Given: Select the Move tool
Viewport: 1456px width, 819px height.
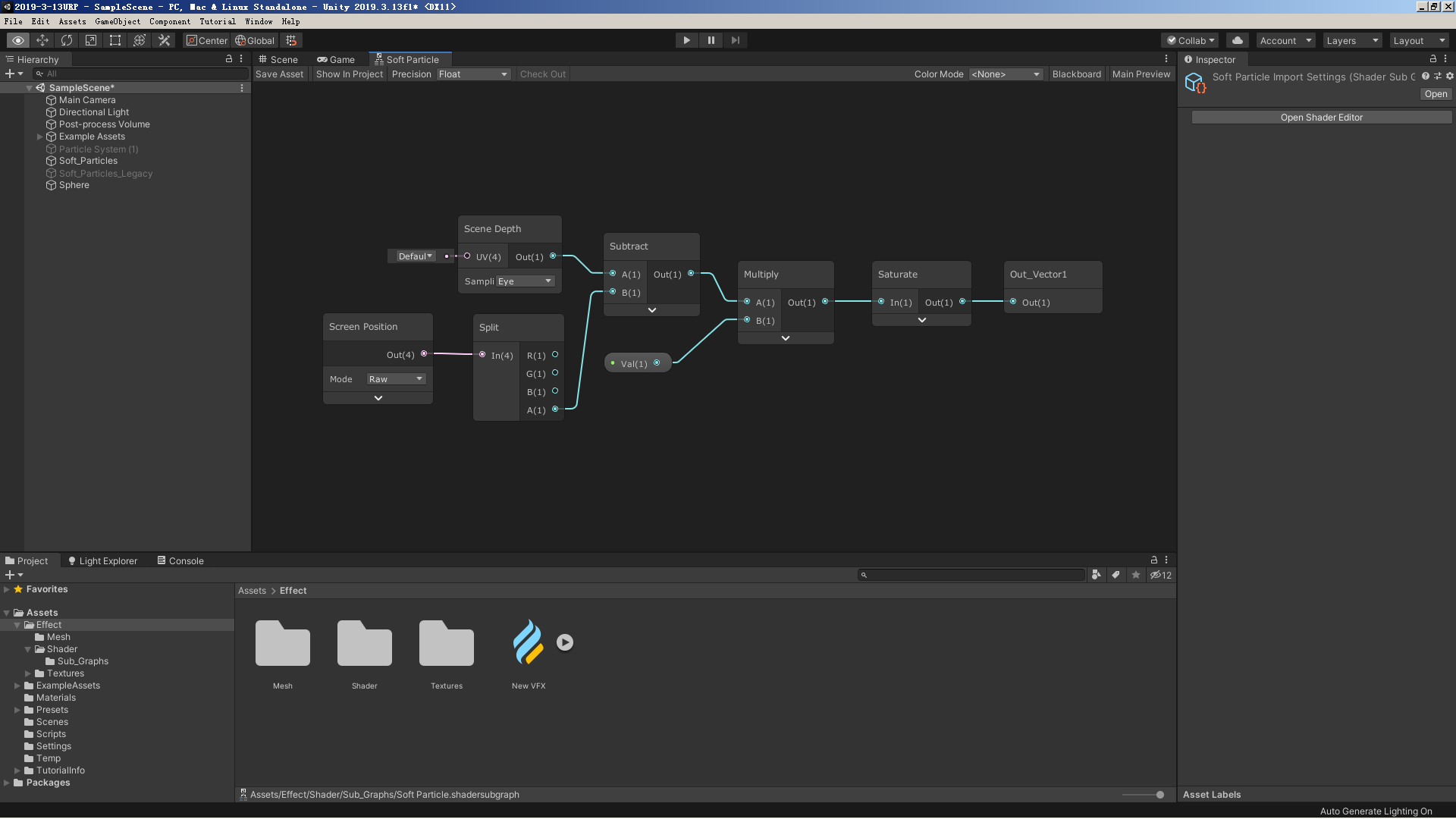Looking at the screenshot, I should pyautogui.click(x=42, y=40).
